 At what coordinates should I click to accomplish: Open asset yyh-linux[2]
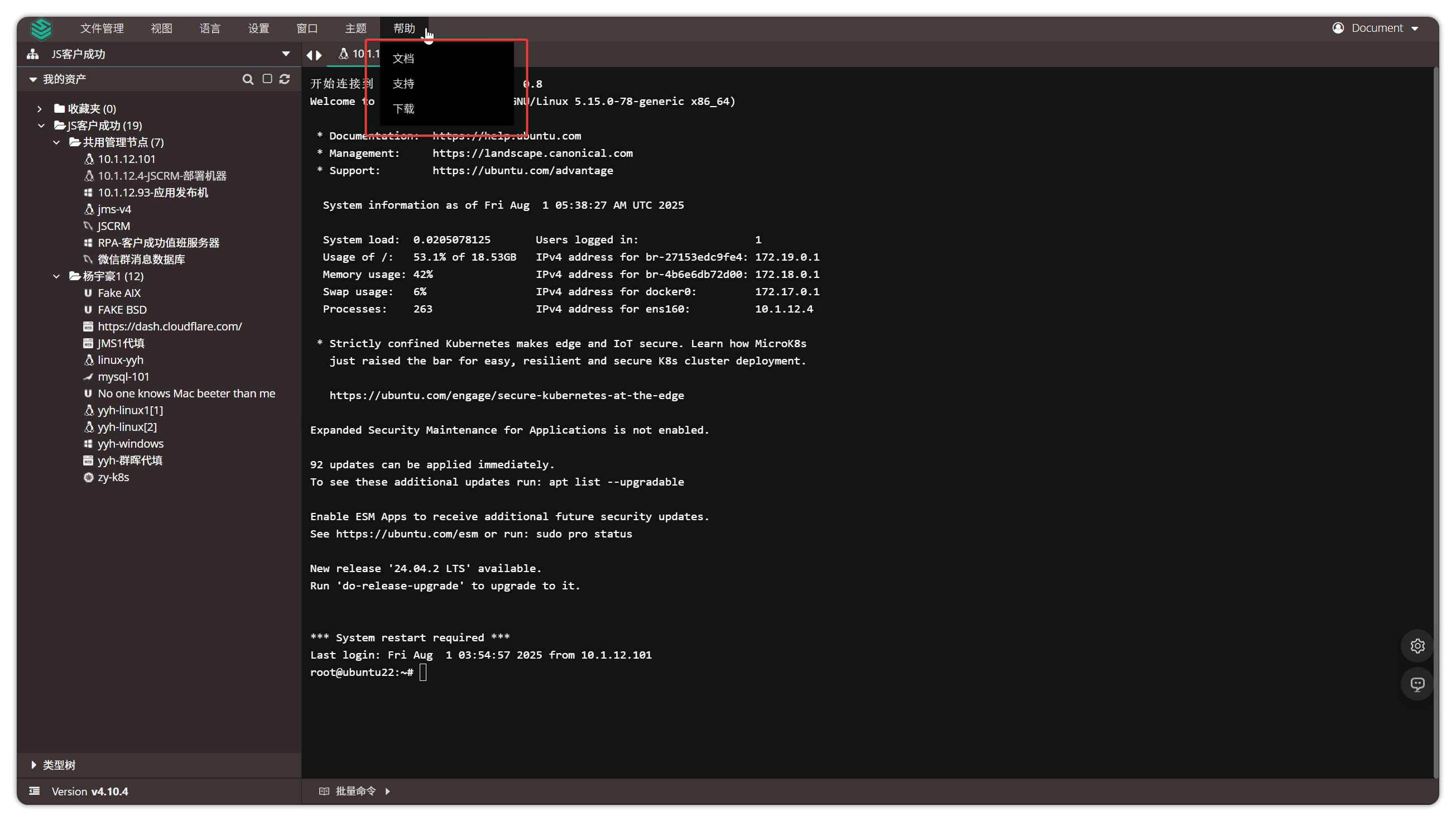(127, 426)
